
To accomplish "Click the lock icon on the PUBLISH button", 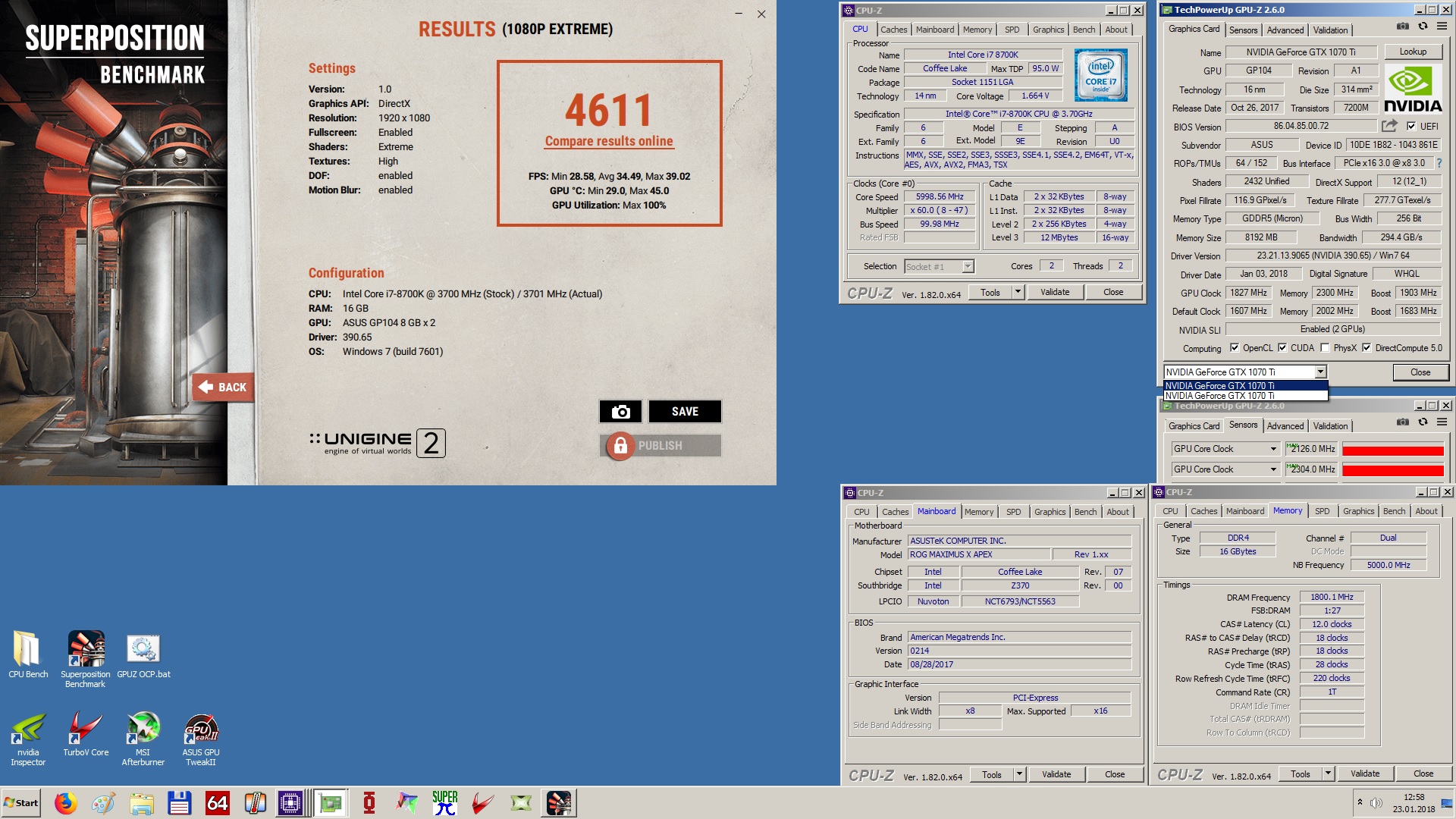I will (x=620, y=446).
